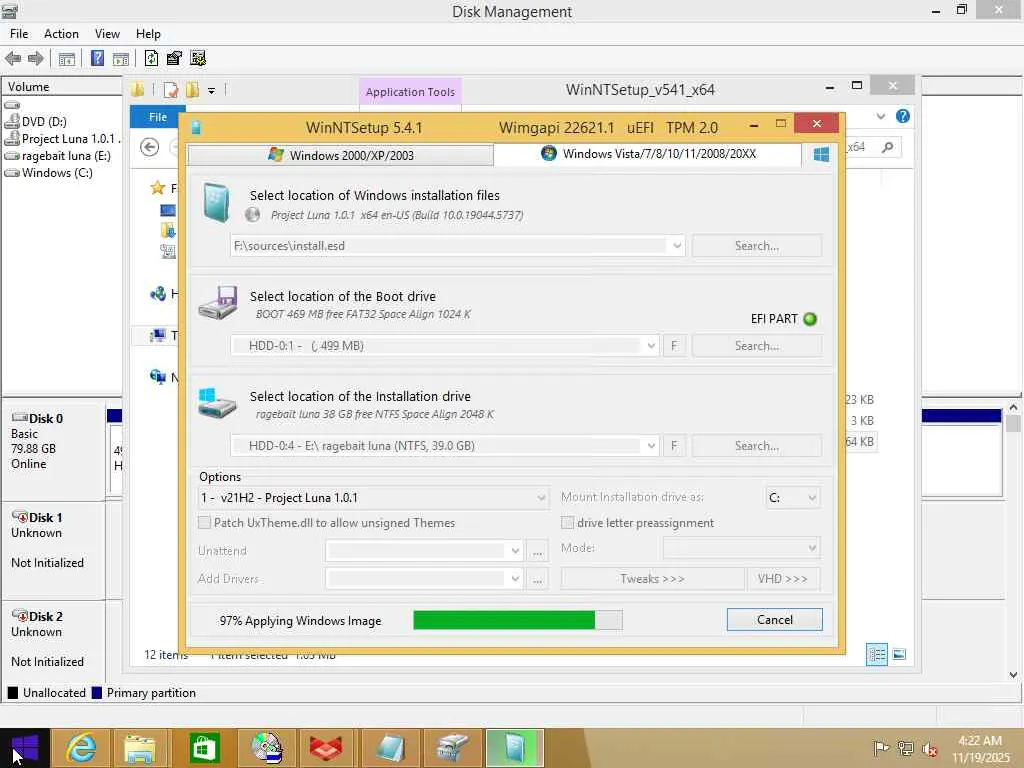Click the show console tree toolbar icon
Screen dimensions: 1024x768
[67, 59]
